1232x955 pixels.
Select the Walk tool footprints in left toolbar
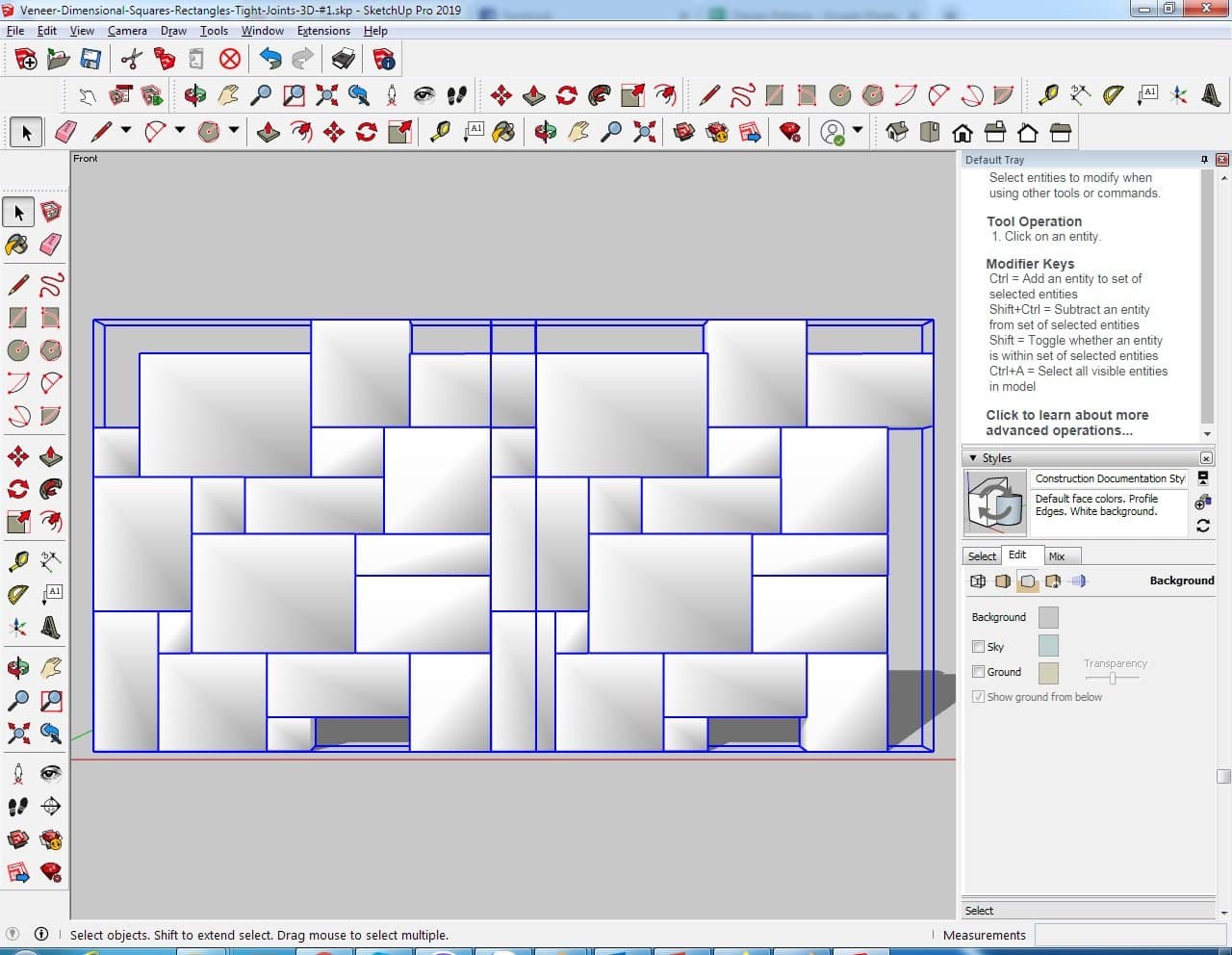[x=17, y=806]
